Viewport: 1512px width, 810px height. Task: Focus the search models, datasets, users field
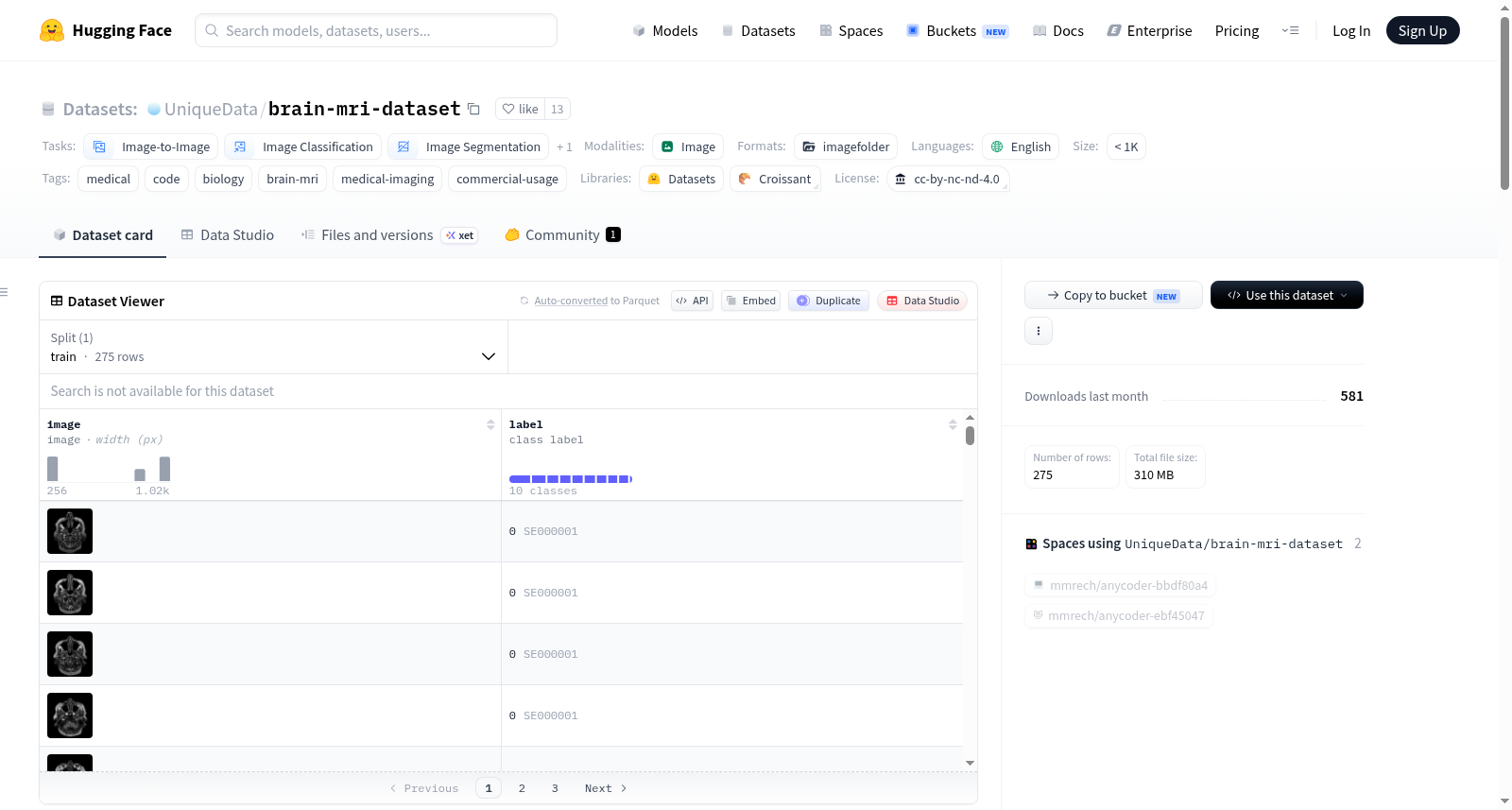(376, 30)
